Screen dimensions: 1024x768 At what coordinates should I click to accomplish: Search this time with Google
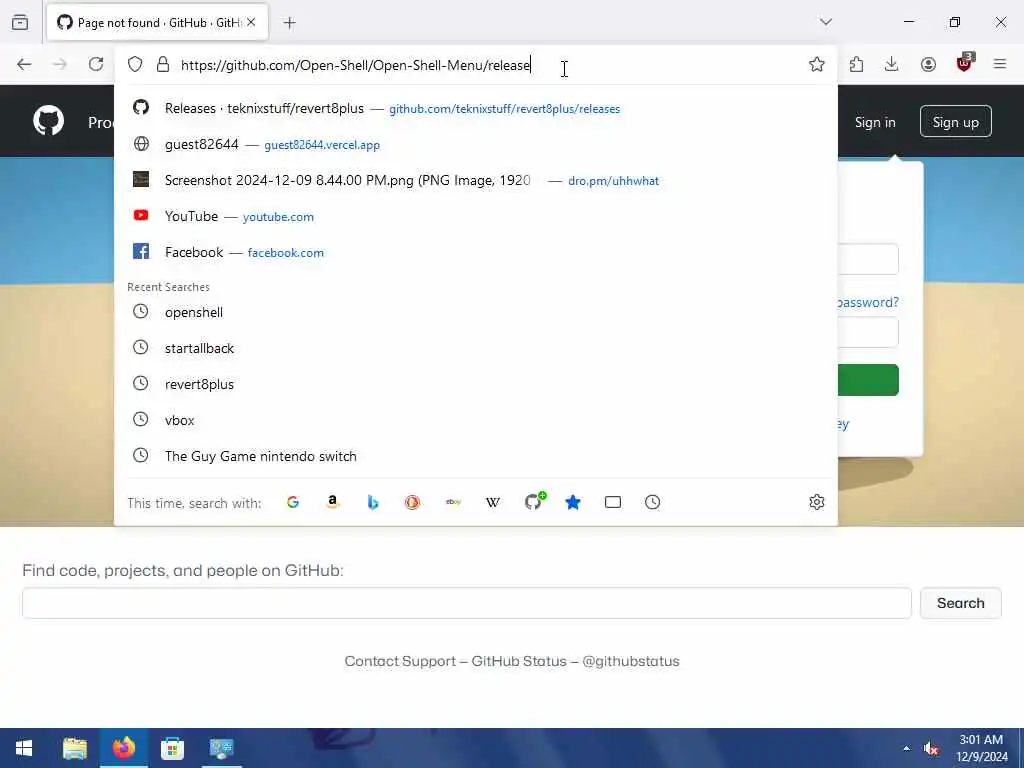click(x=293, y=502)
